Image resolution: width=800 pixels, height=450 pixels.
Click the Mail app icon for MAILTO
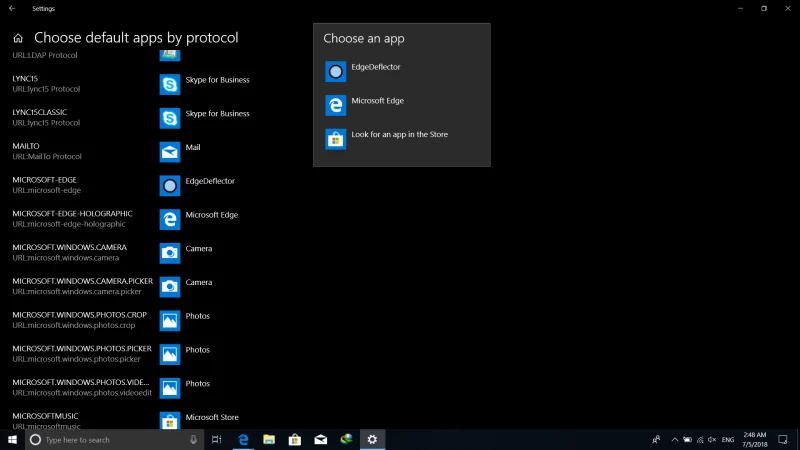pos(170,152)
